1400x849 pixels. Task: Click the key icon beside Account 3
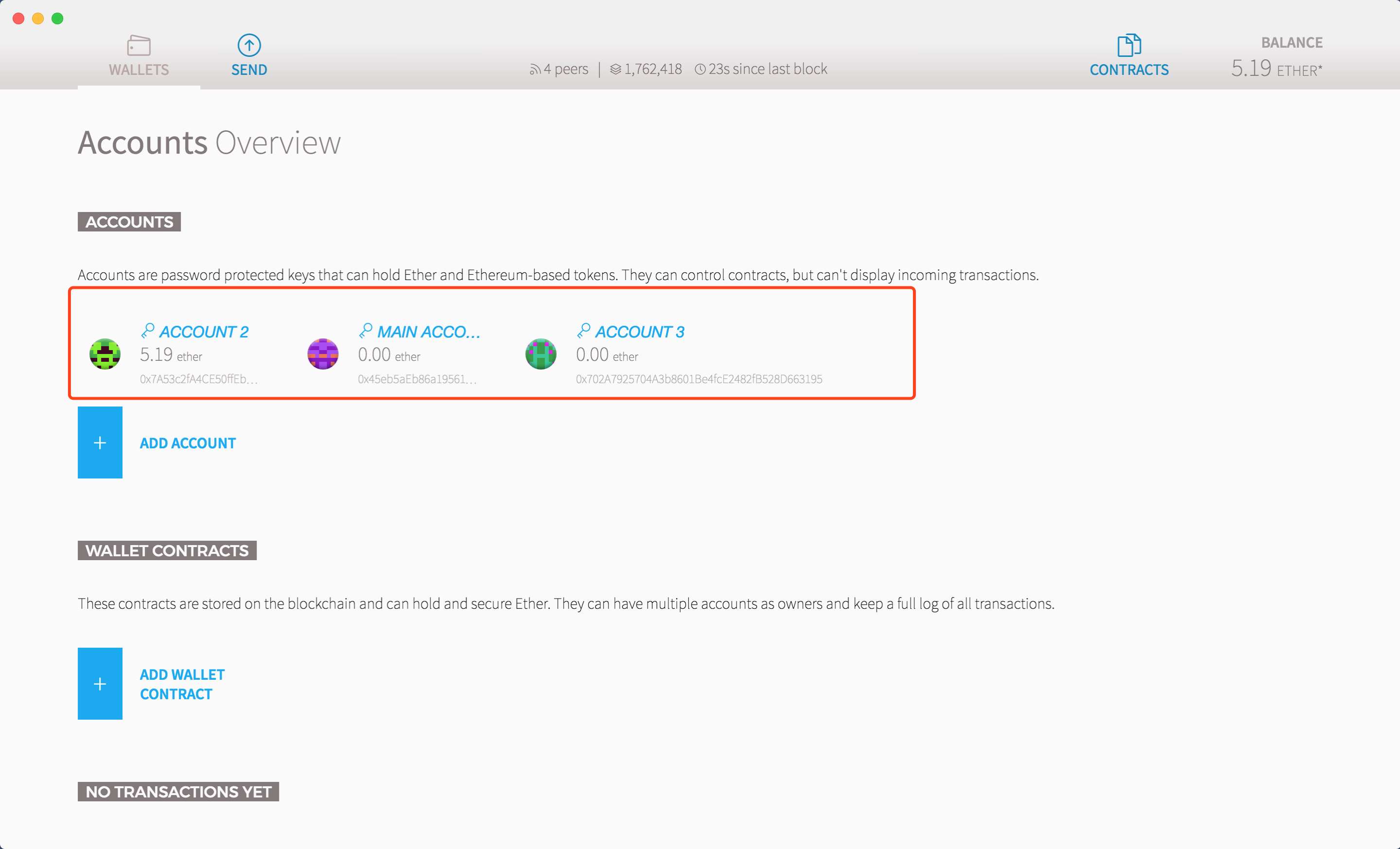coord(583,330)
